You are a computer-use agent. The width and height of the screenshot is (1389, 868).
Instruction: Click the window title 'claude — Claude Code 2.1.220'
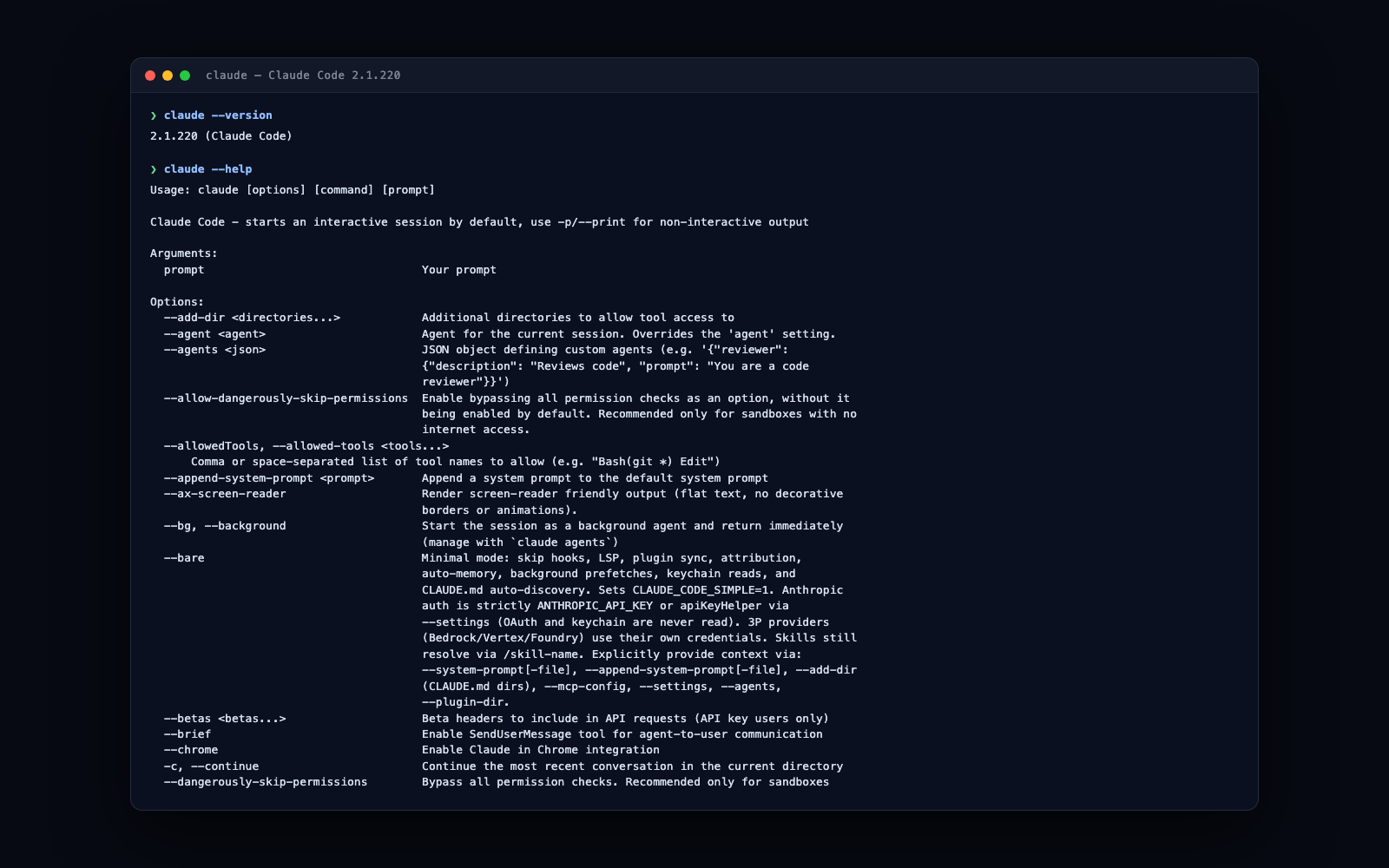303,76
